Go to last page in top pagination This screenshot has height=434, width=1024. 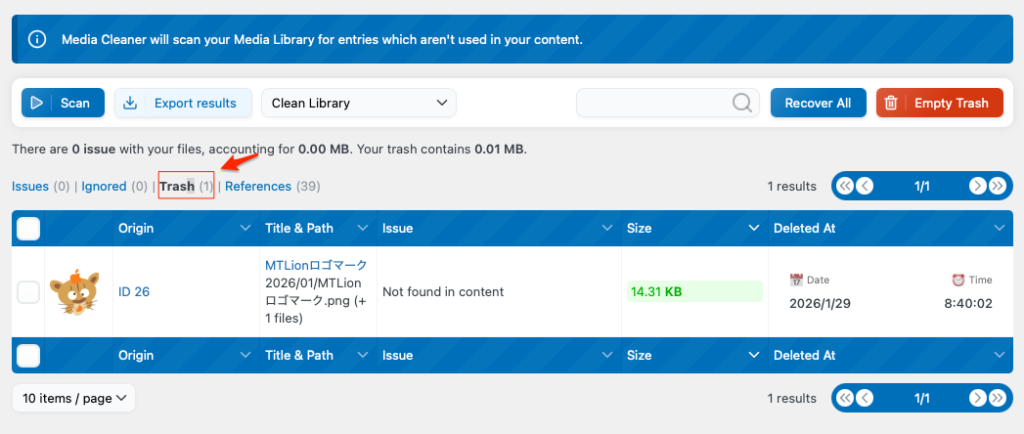coord(997,186)
